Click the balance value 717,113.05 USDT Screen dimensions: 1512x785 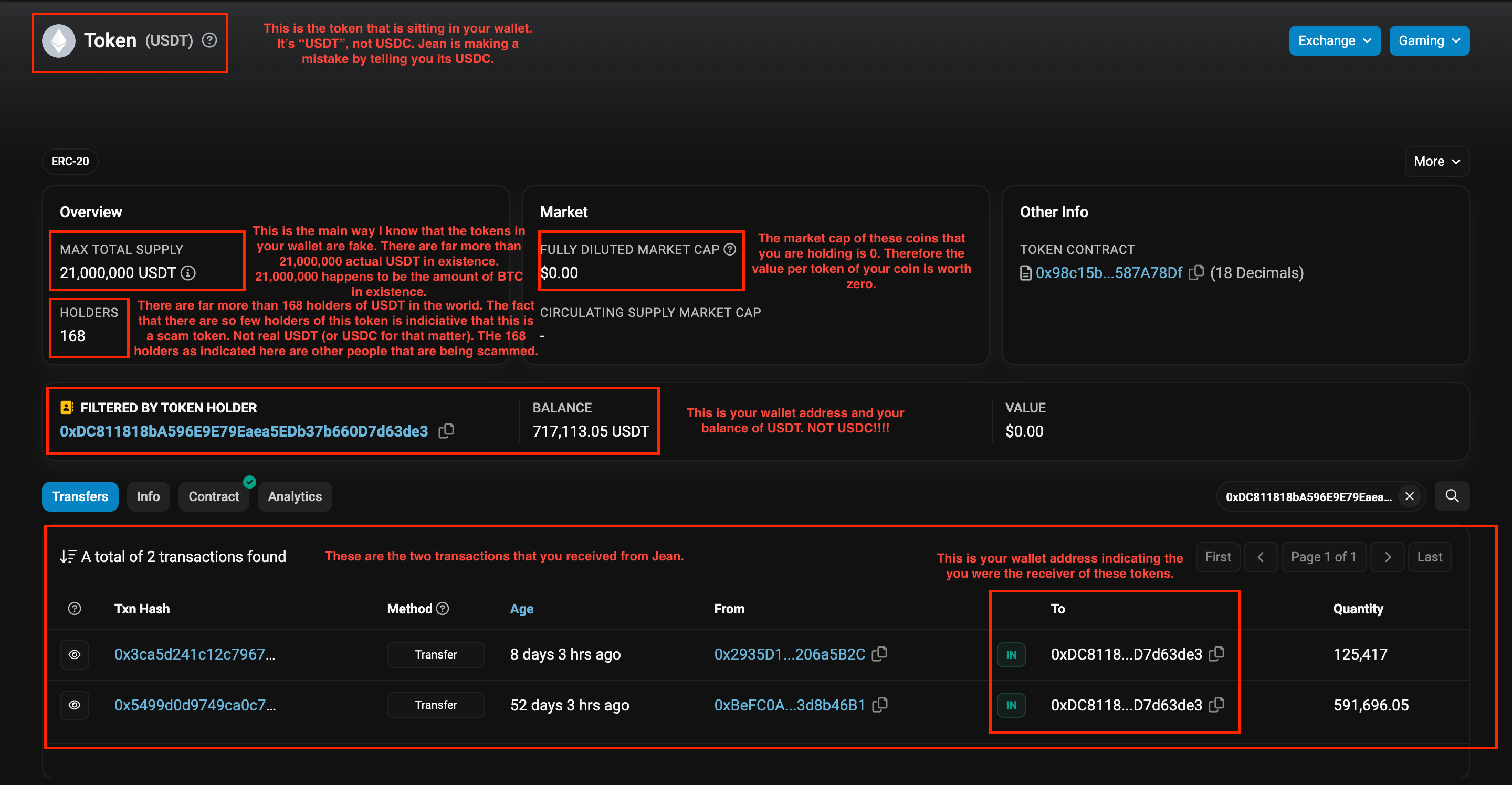point(591,431)
